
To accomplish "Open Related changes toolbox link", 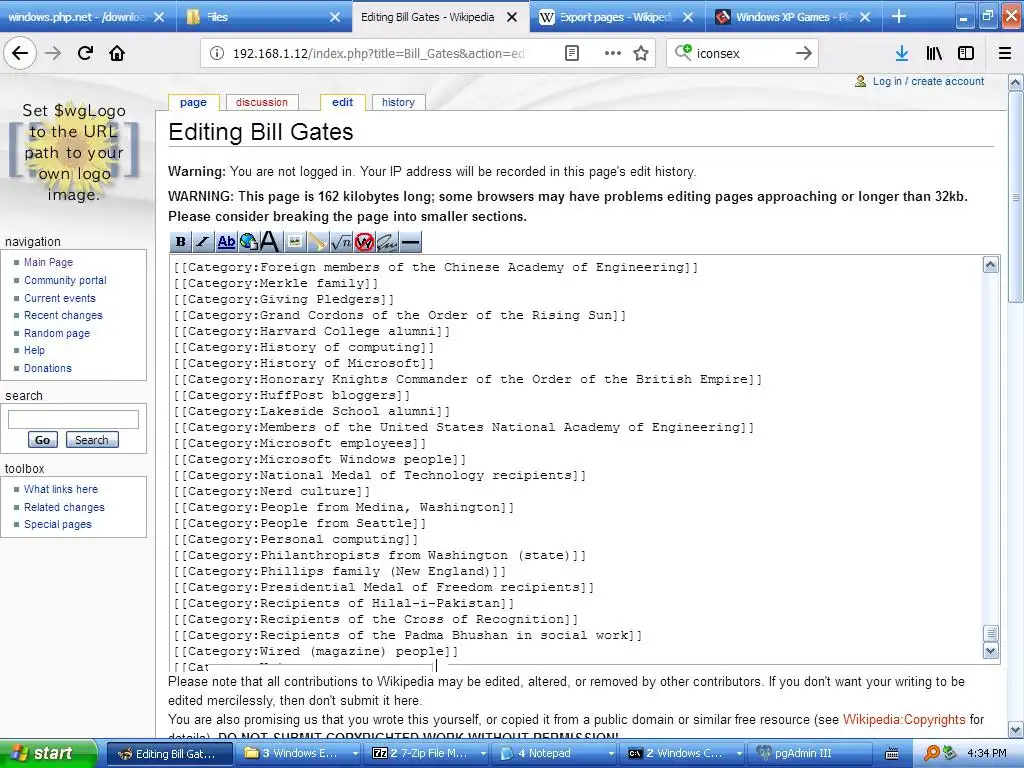I will [x=64, y=507].
